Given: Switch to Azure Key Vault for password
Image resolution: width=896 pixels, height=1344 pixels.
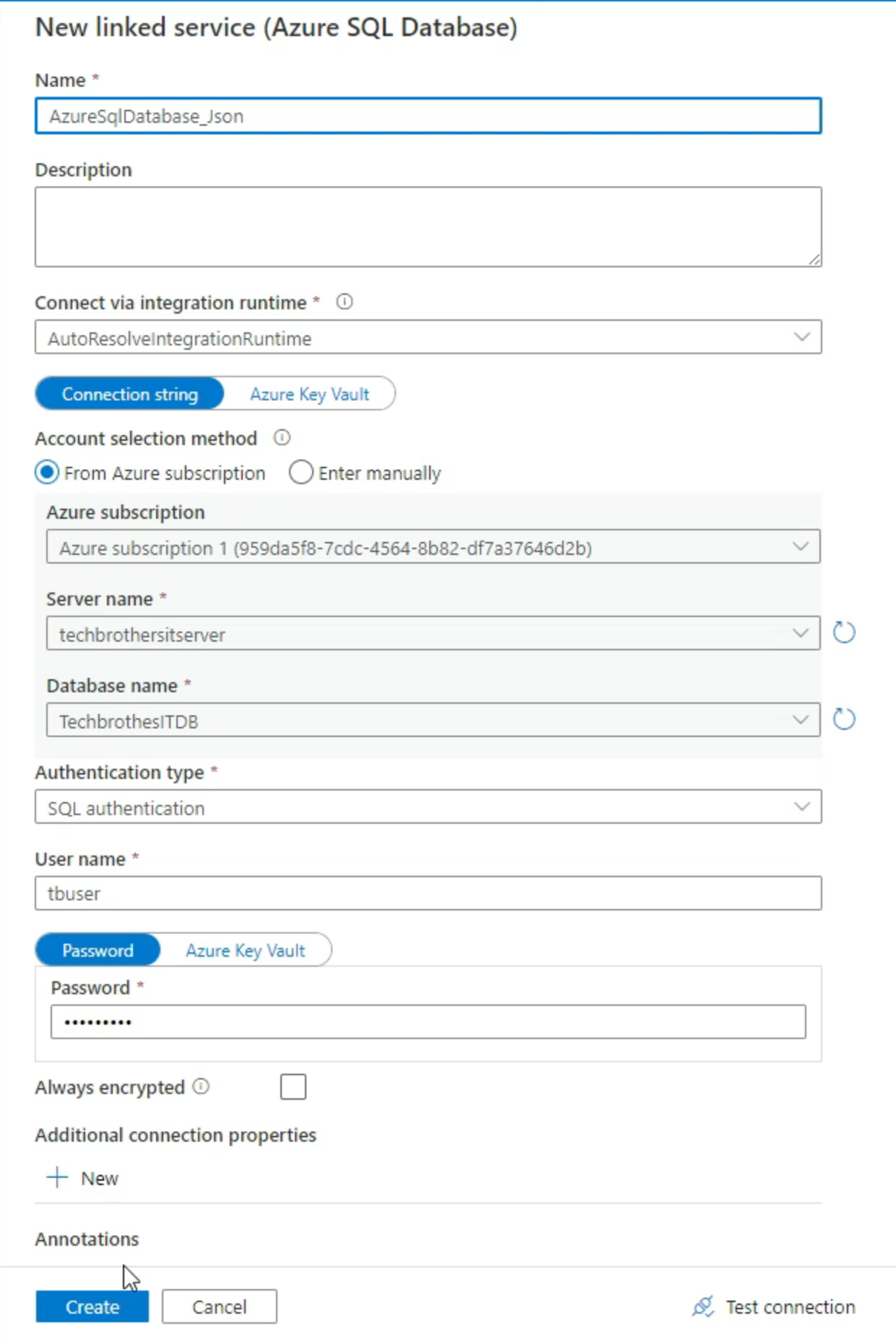Looking at the screenshot, I should tap(246, 950).
